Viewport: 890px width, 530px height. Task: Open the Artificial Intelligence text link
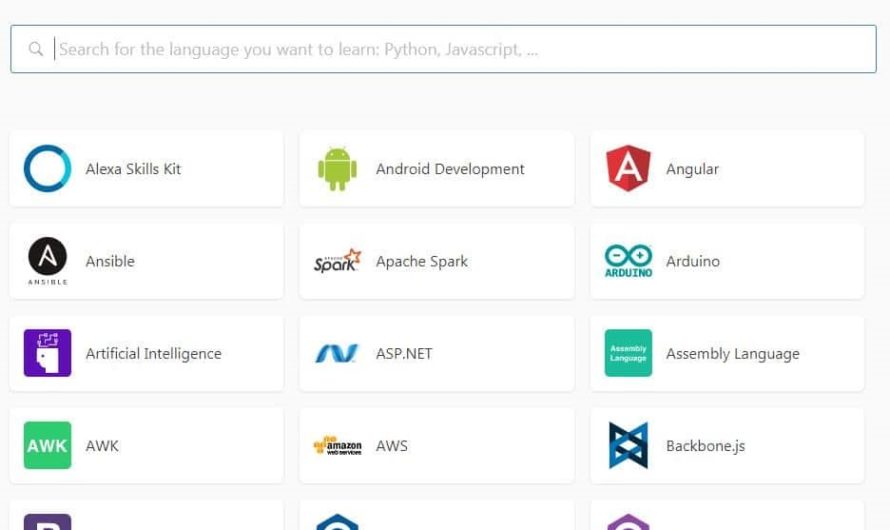(x=153, y=354)
